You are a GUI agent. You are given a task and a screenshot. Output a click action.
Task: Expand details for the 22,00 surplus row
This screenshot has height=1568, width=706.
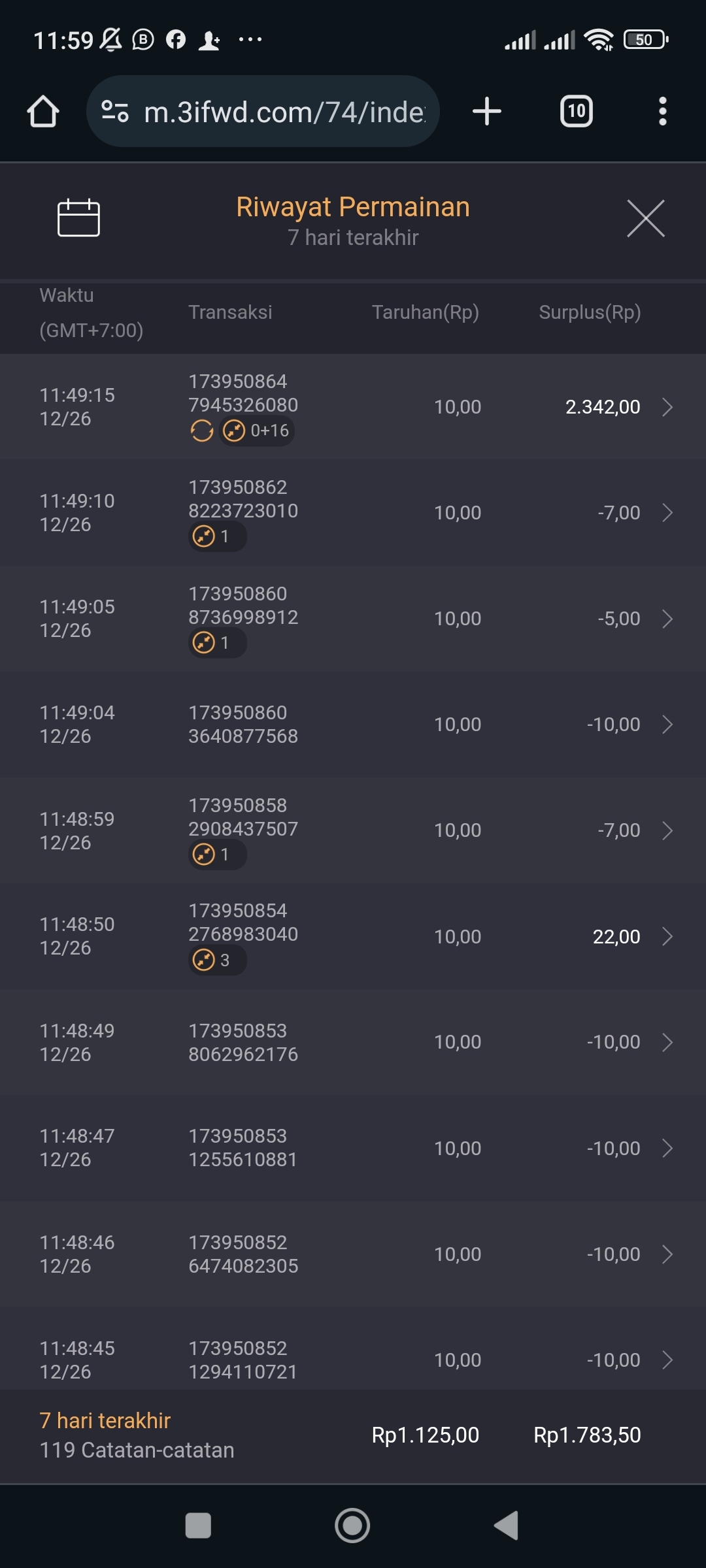pyautogui.click(x=667, y=937)
